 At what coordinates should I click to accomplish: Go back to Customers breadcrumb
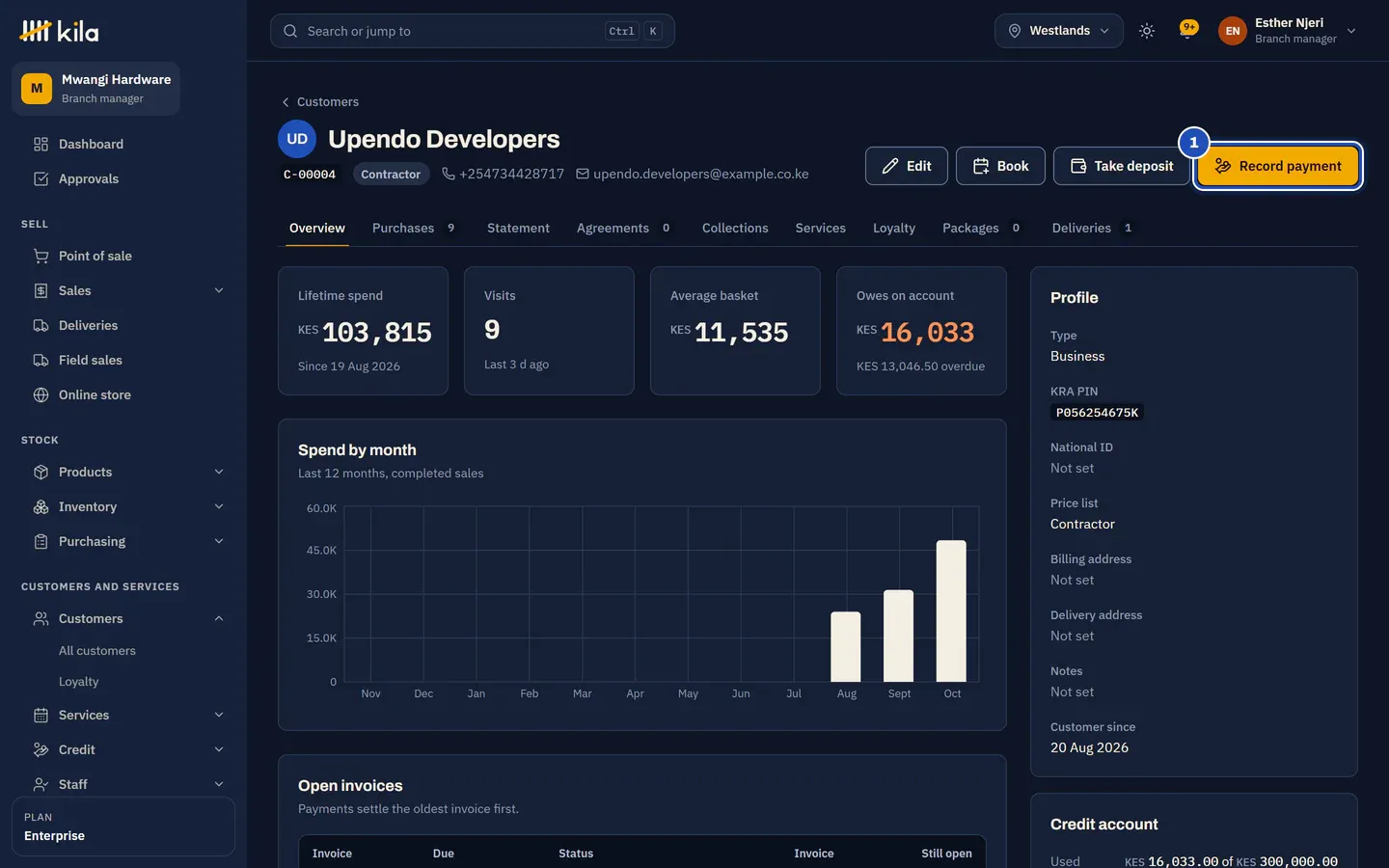pos(319,101)
